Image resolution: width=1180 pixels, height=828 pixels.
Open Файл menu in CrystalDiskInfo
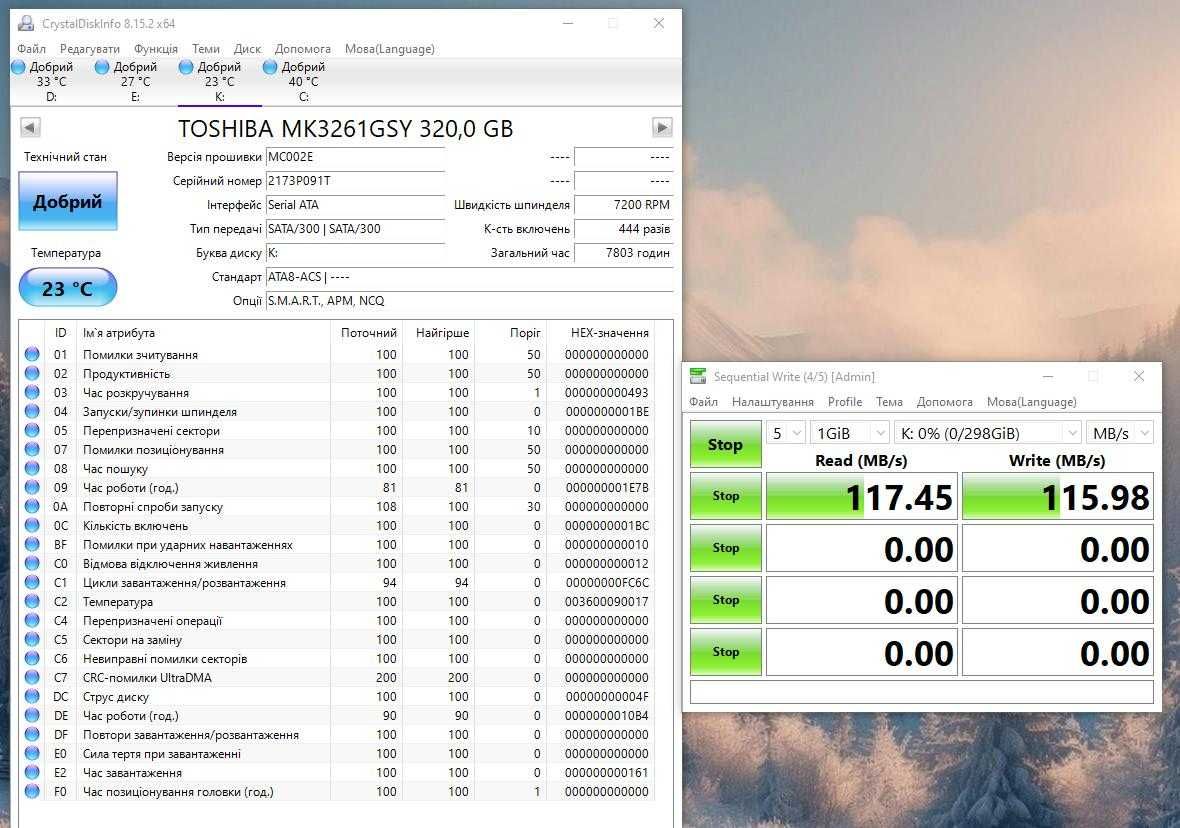coord(32,49)
